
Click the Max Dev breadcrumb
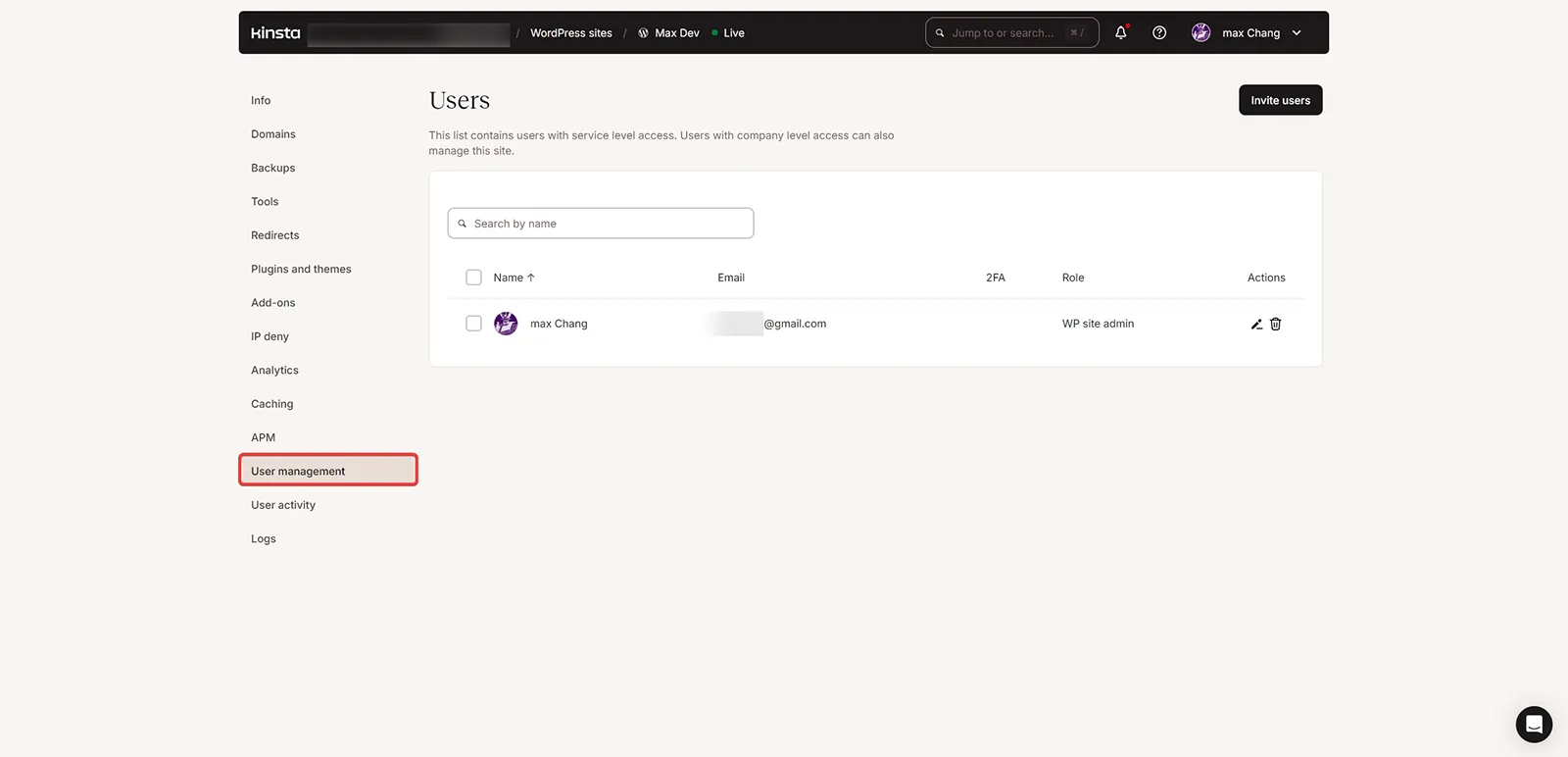point(677,33)
